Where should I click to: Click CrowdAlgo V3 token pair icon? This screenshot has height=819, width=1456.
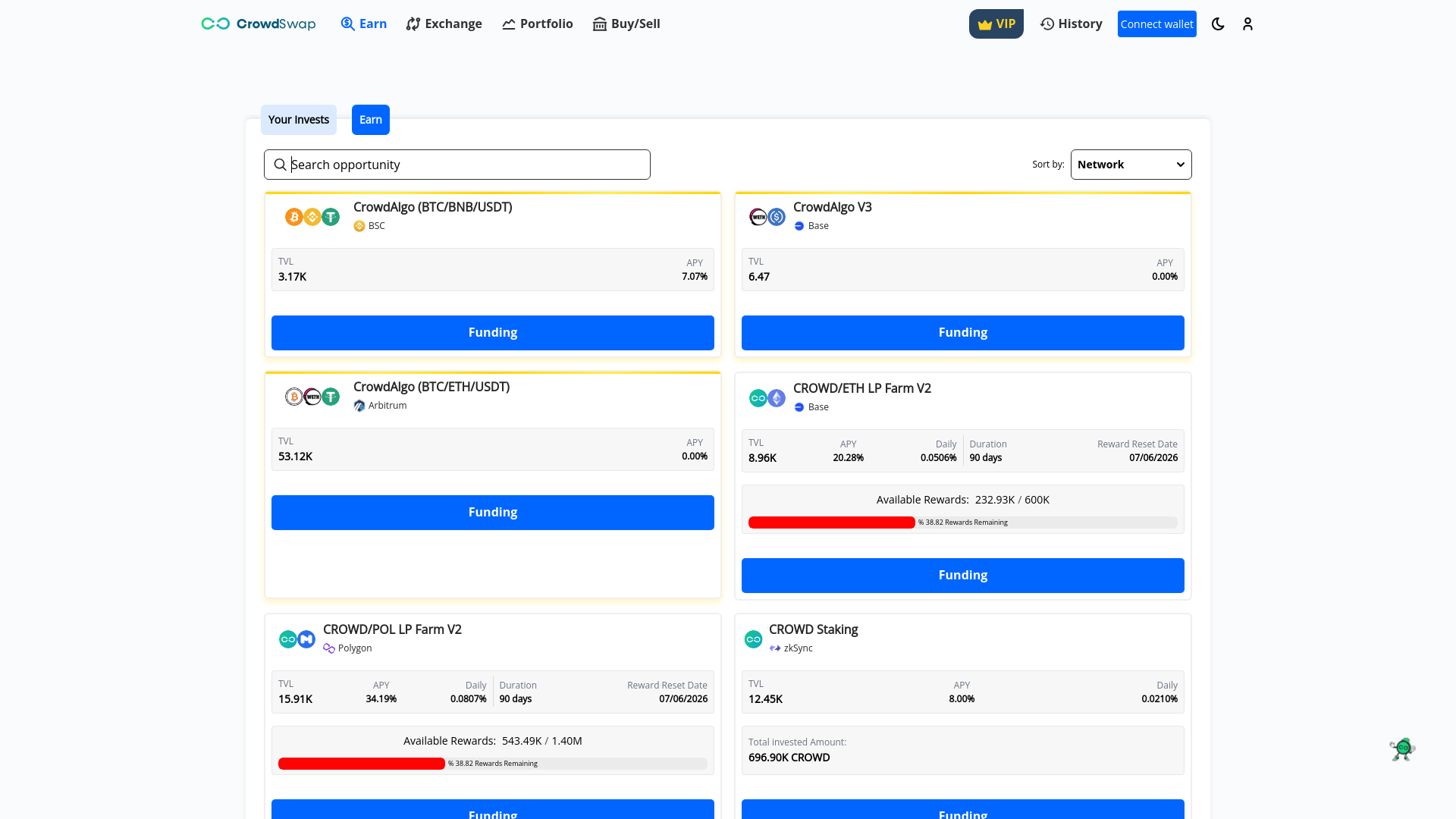(767, 217)
